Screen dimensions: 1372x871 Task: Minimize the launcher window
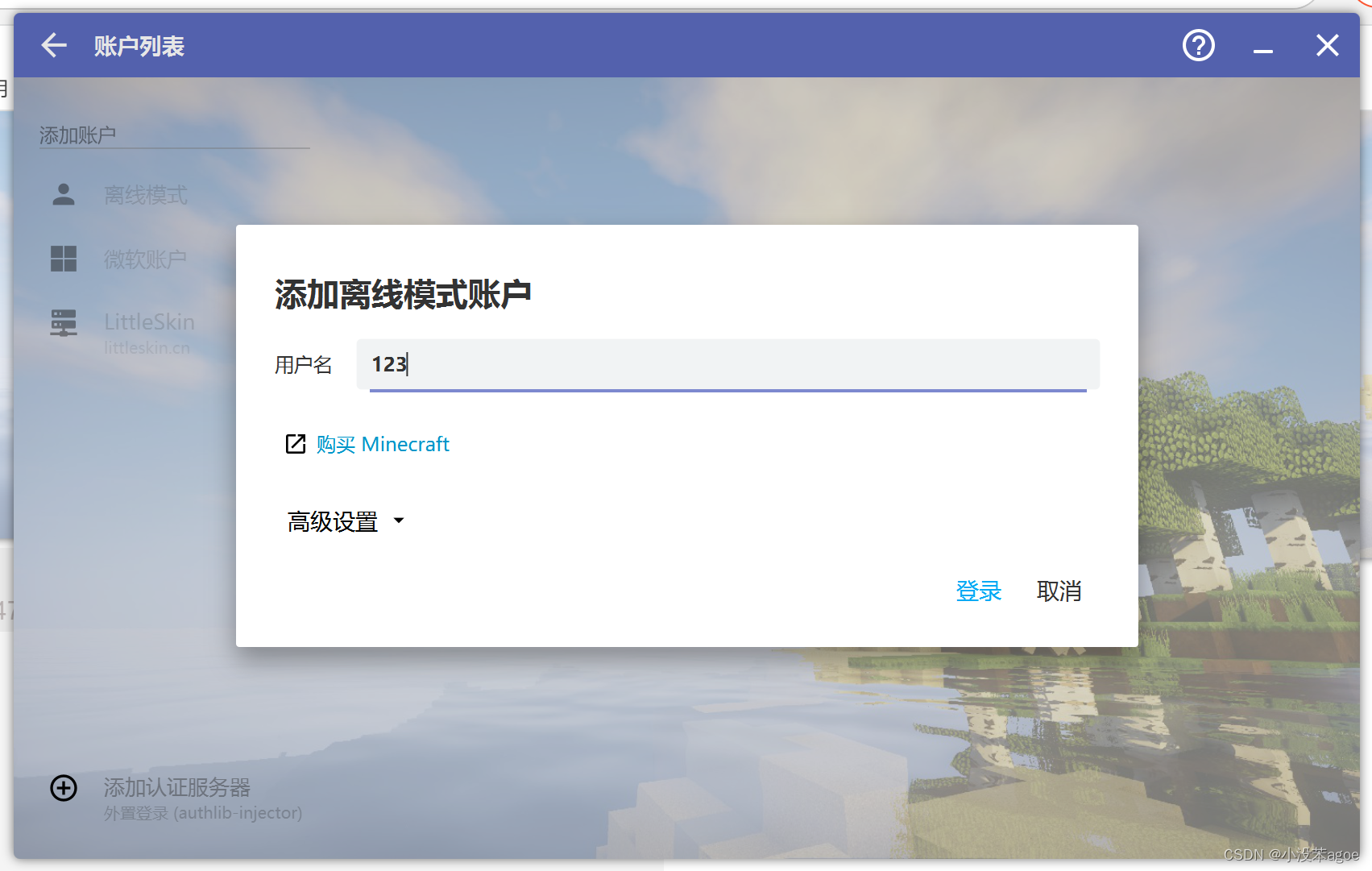tap(1262, 51)
